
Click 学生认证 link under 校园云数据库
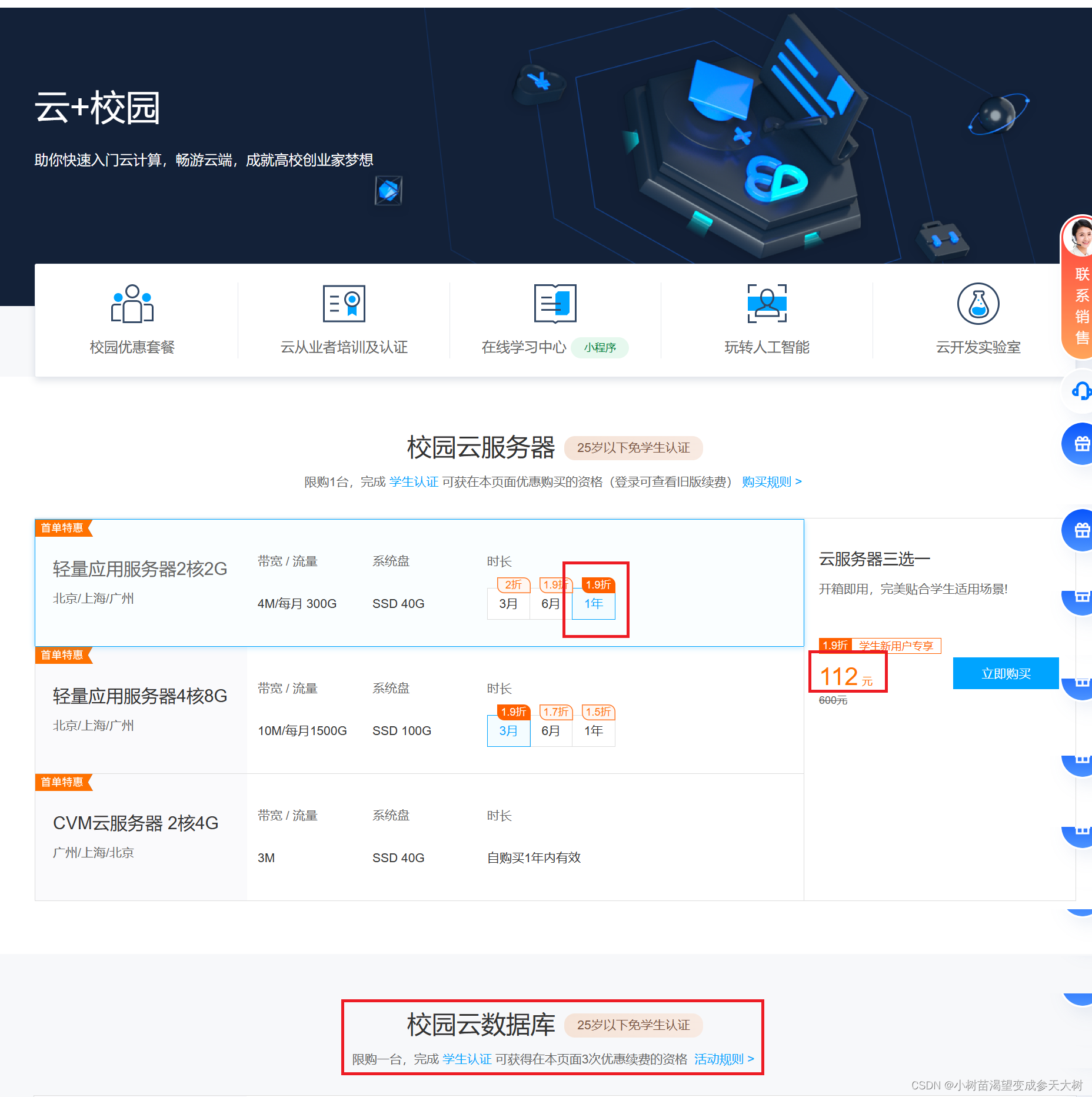[x=467, y=1059]
